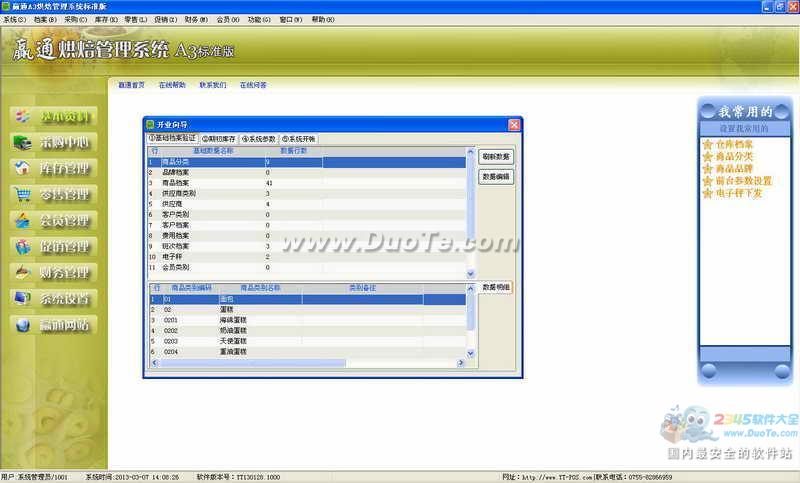Switch to the 系统开账 tab

pyautogui.click(x=298, y=139)
